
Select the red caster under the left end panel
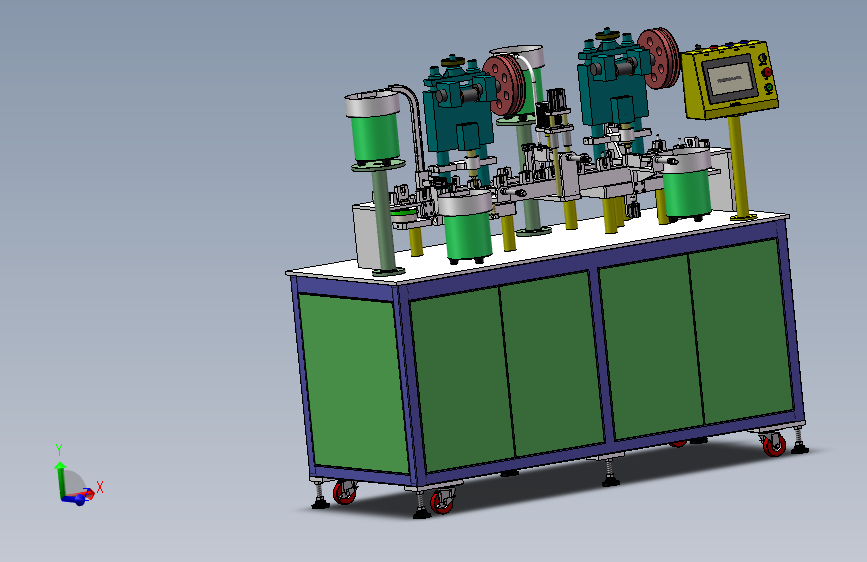344,492
